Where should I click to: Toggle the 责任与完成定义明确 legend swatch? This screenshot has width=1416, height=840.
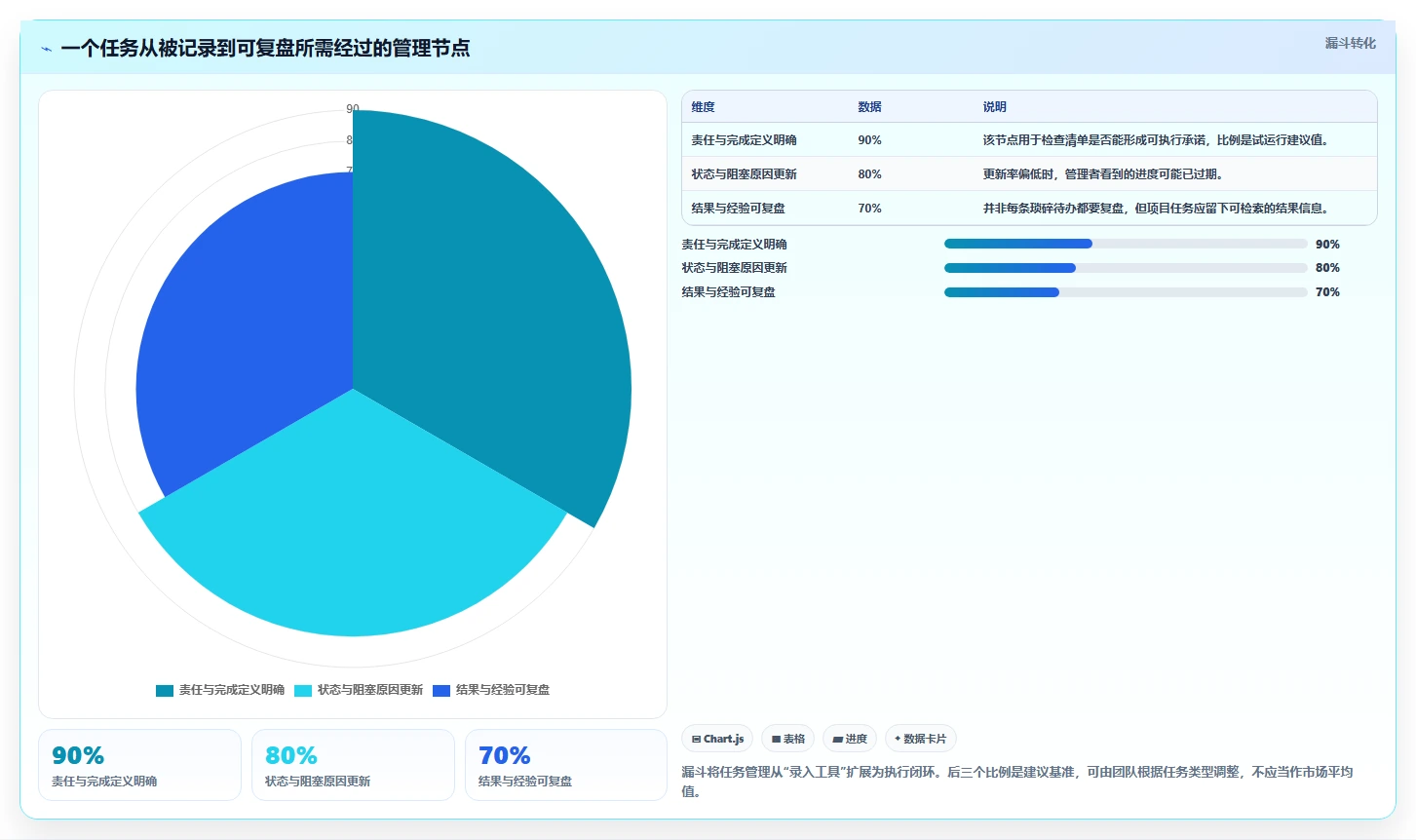pyautogui.click(x=165, y=690)
